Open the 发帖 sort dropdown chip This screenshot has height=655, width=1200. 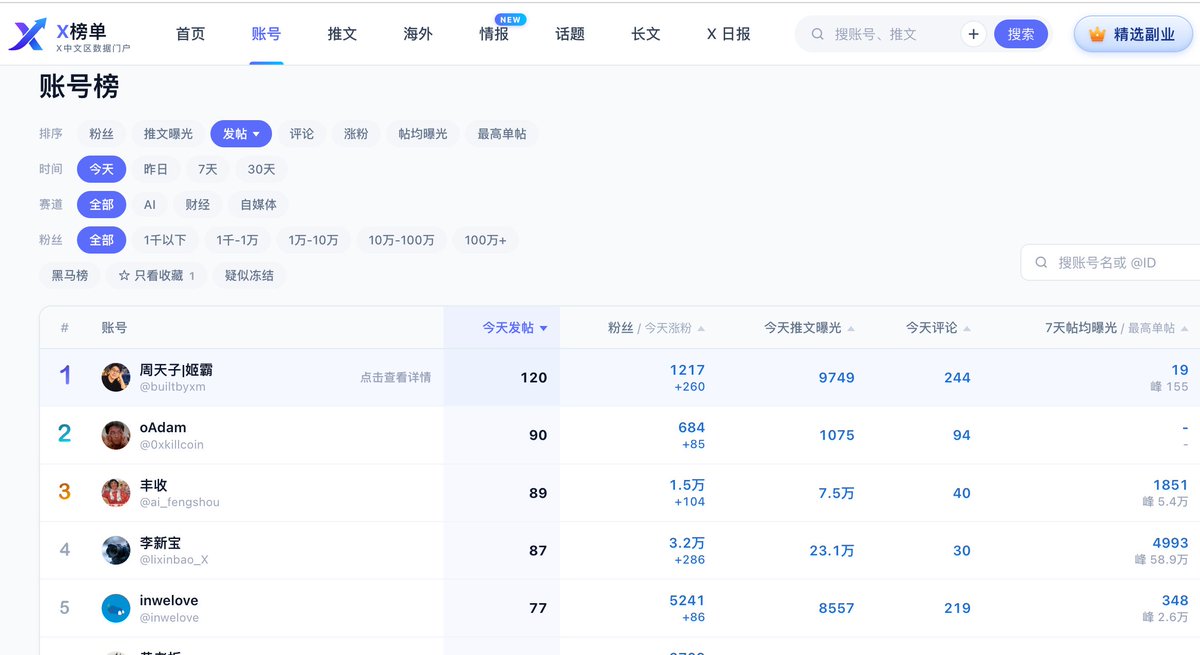click(241, 134)
